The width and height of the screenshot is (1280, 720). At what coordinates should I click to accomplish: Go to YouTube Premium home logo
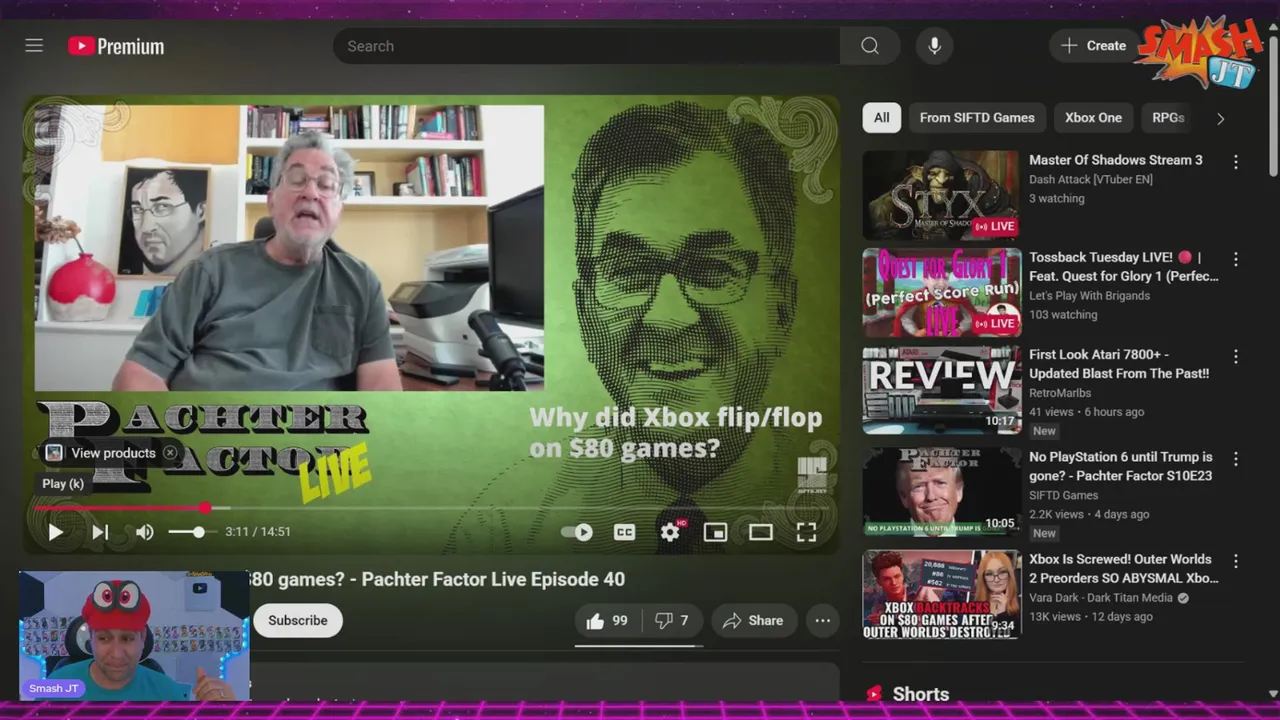[x=116, y=46]
